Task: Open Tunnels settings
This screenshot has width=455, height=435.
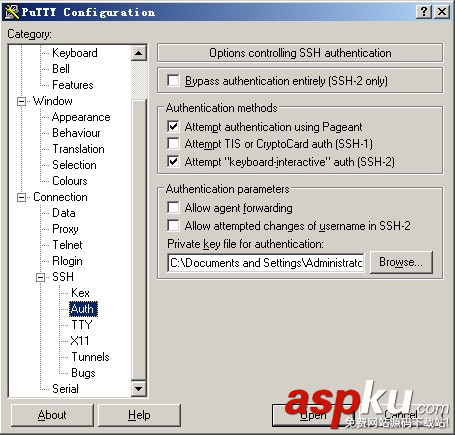Action: click(90, 357)
